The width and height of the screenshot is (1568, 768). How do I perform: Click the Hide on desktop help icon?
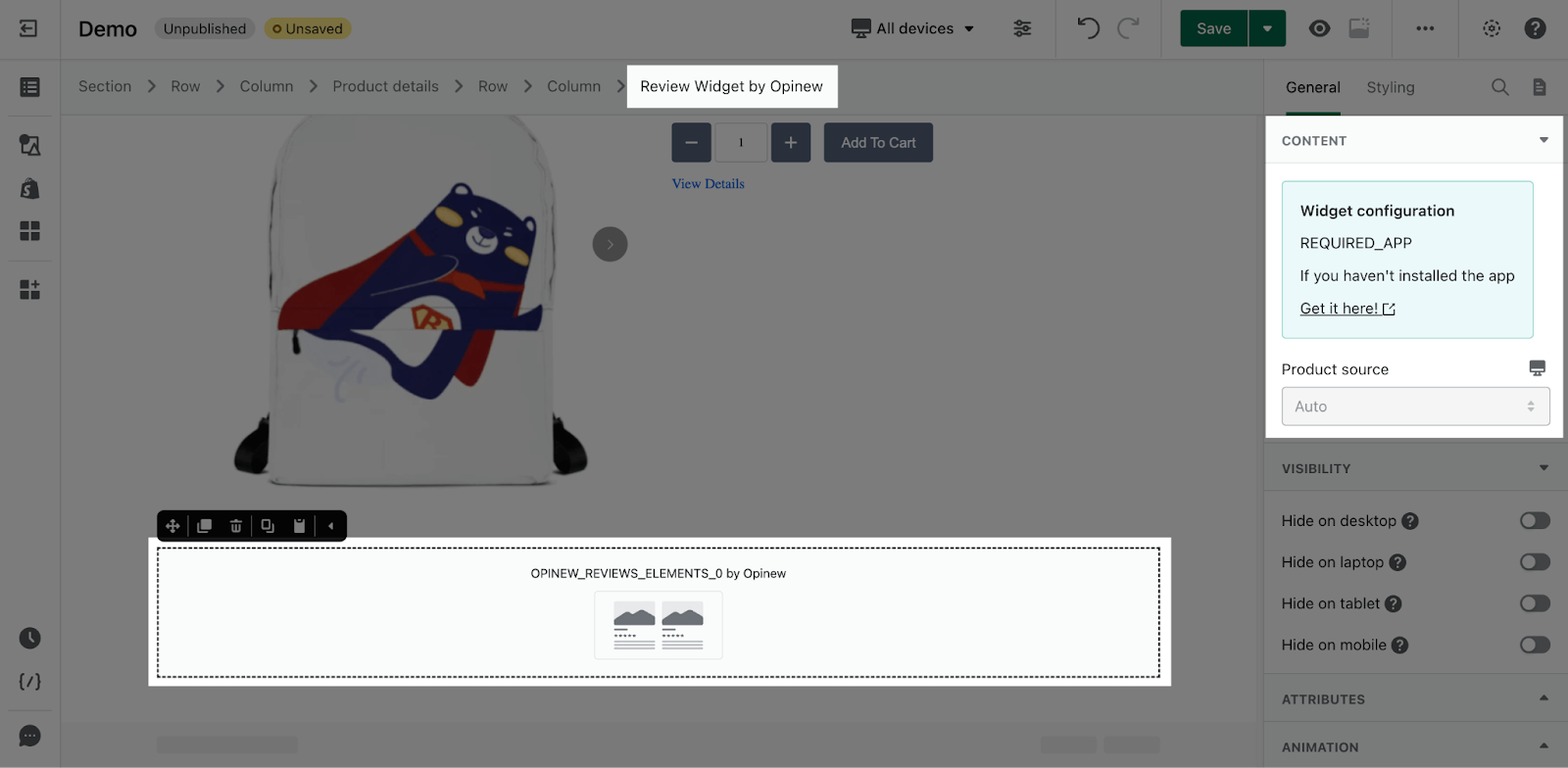(1410, 521)
